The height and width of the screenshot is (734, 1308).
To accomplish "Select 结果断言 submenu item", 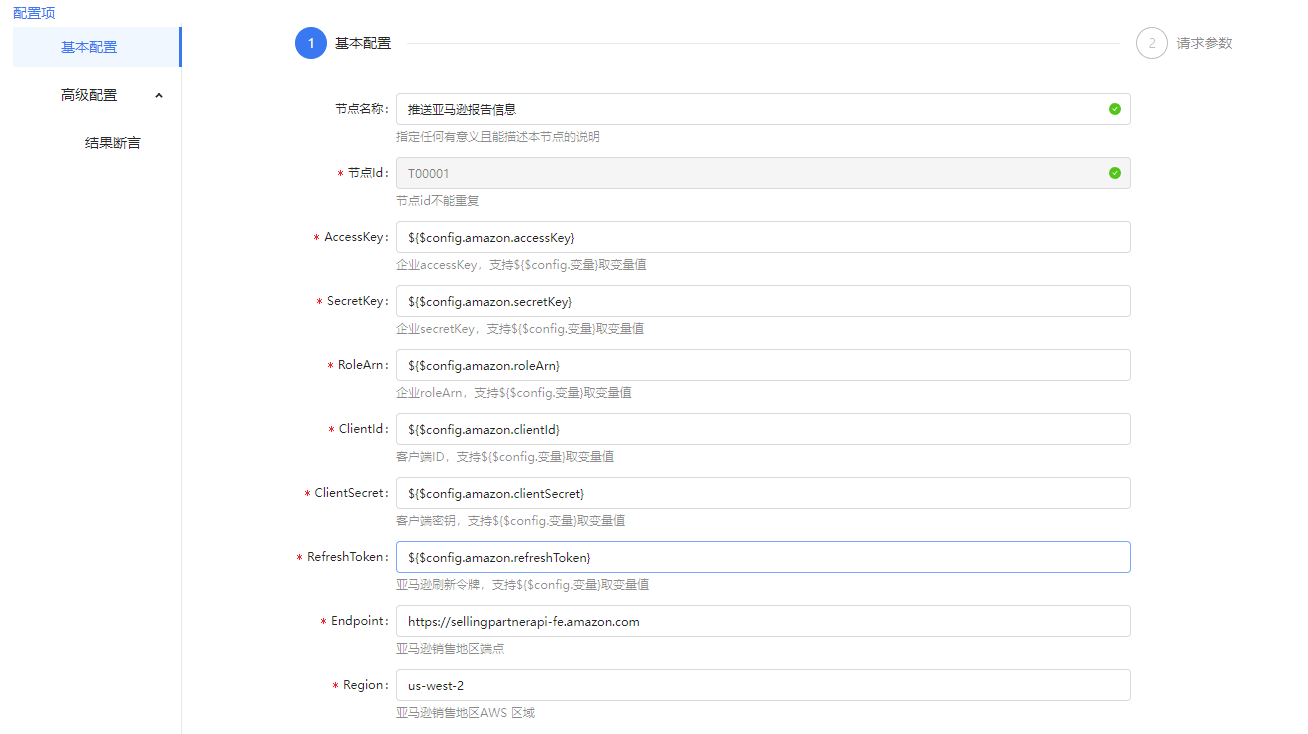I will point(113,143).
